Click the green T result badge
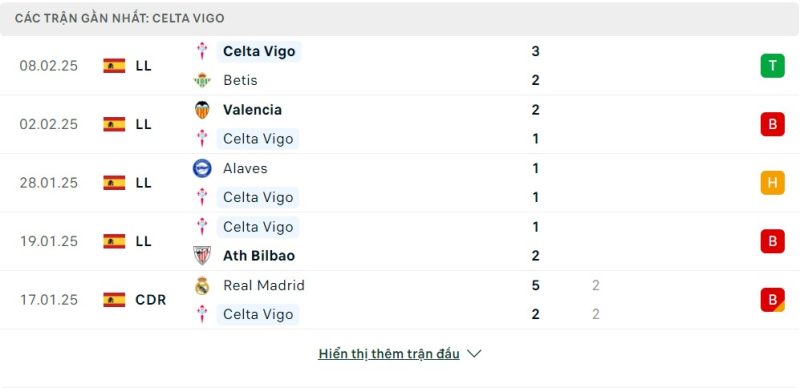The height and width of the screenshot is (388, 800). 772,66
